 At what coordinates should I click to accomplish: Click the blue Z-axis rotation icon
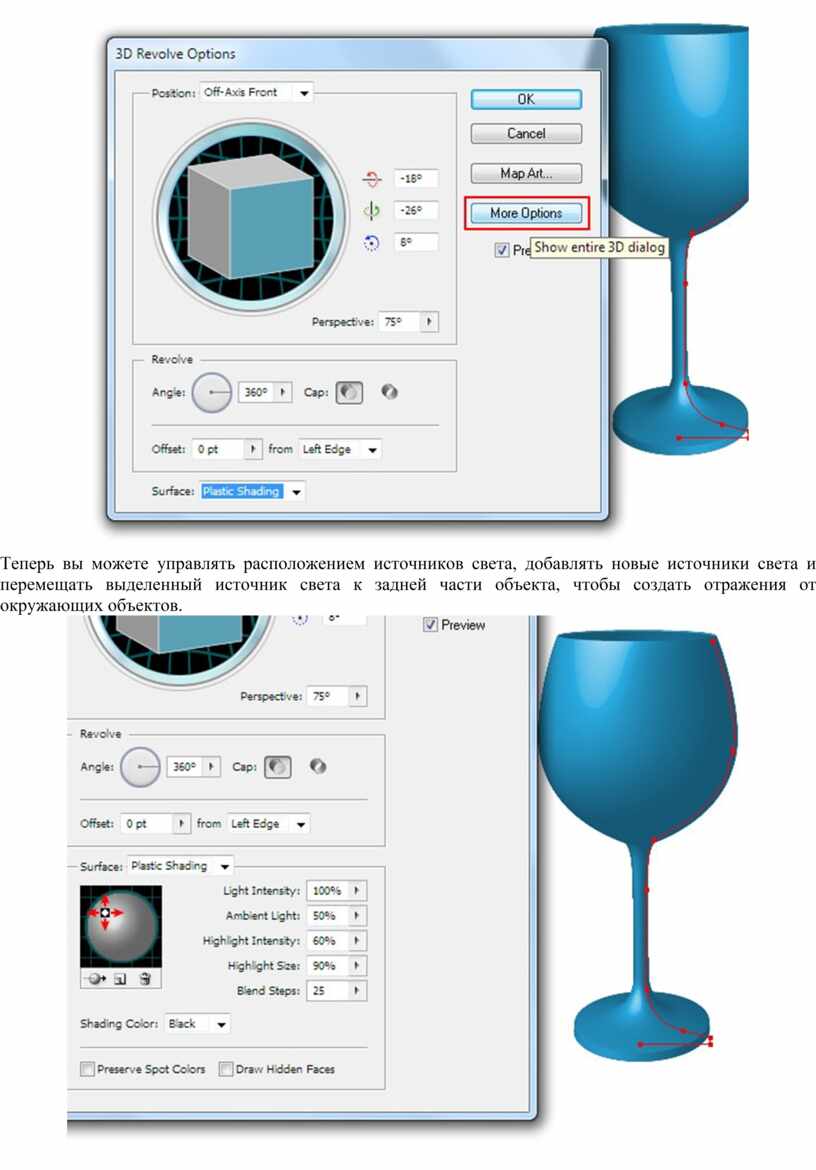372,242
